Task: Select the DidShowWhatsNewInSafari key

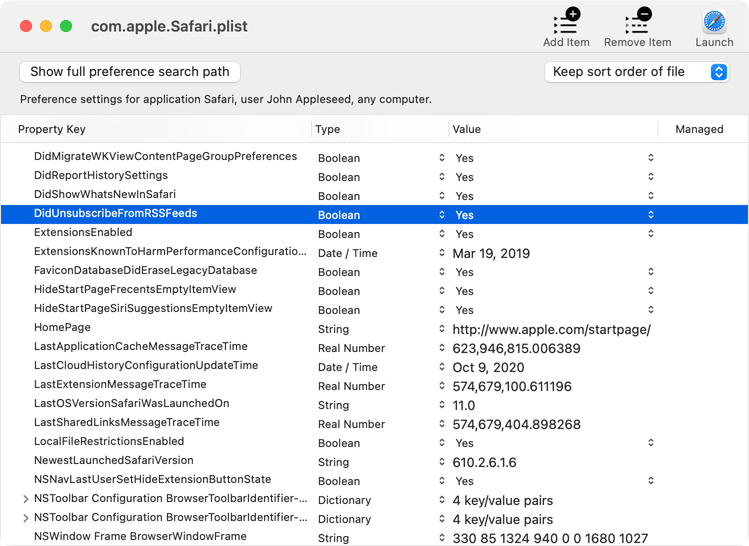Action: pos(105,194)
